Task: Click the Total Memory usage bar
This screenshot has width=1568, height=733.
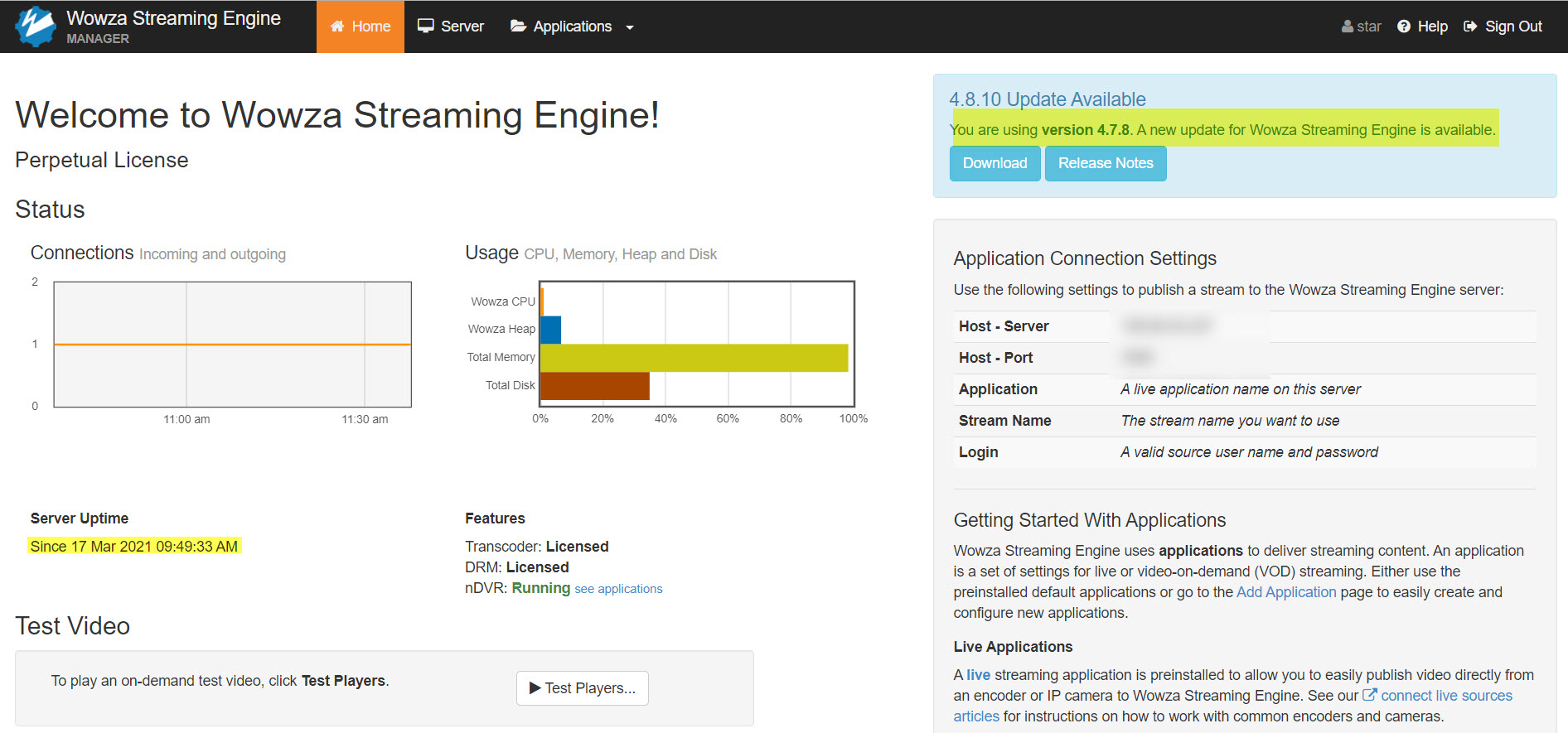Action: tap(694, 358)
